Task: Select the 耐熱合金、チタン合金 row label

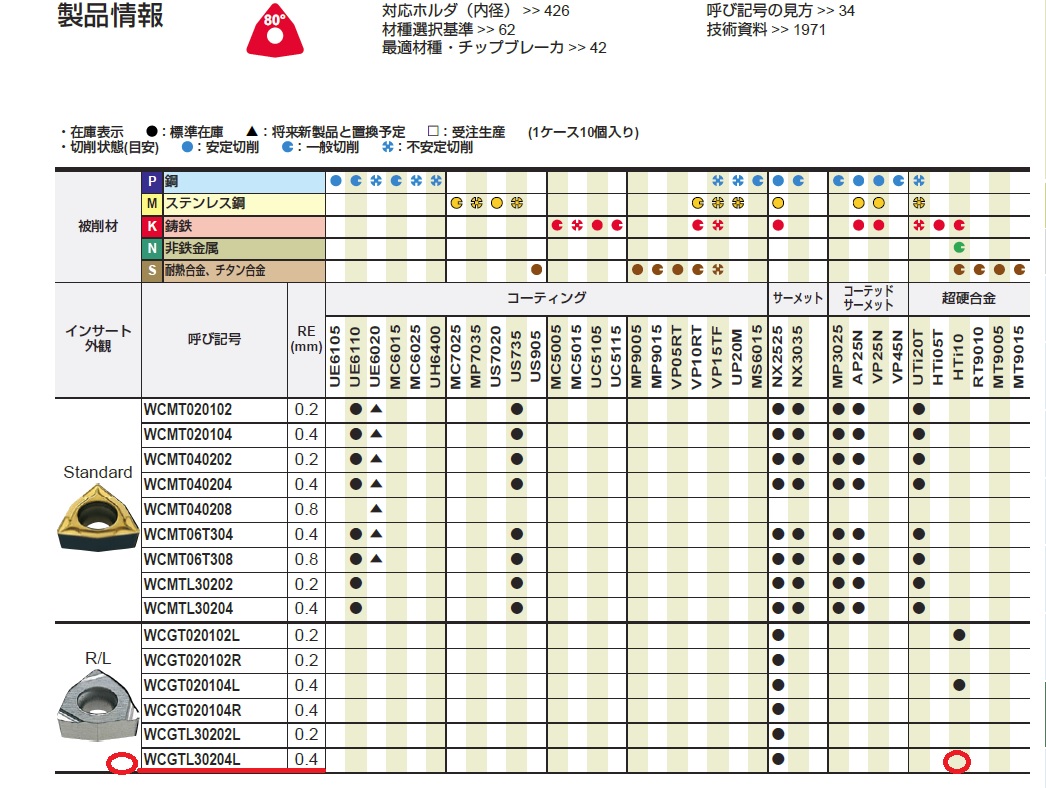Action: coord(243,270)
